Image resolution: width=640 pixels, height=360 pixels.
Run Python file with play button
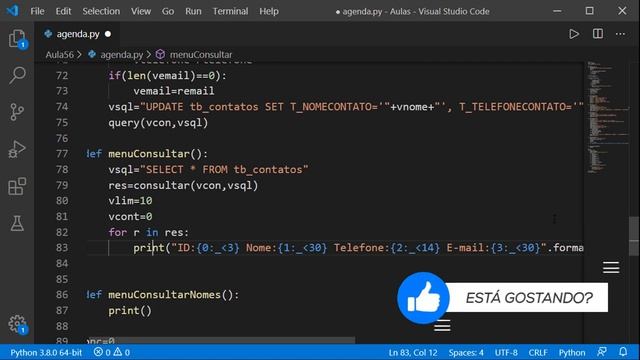[574, 34]
